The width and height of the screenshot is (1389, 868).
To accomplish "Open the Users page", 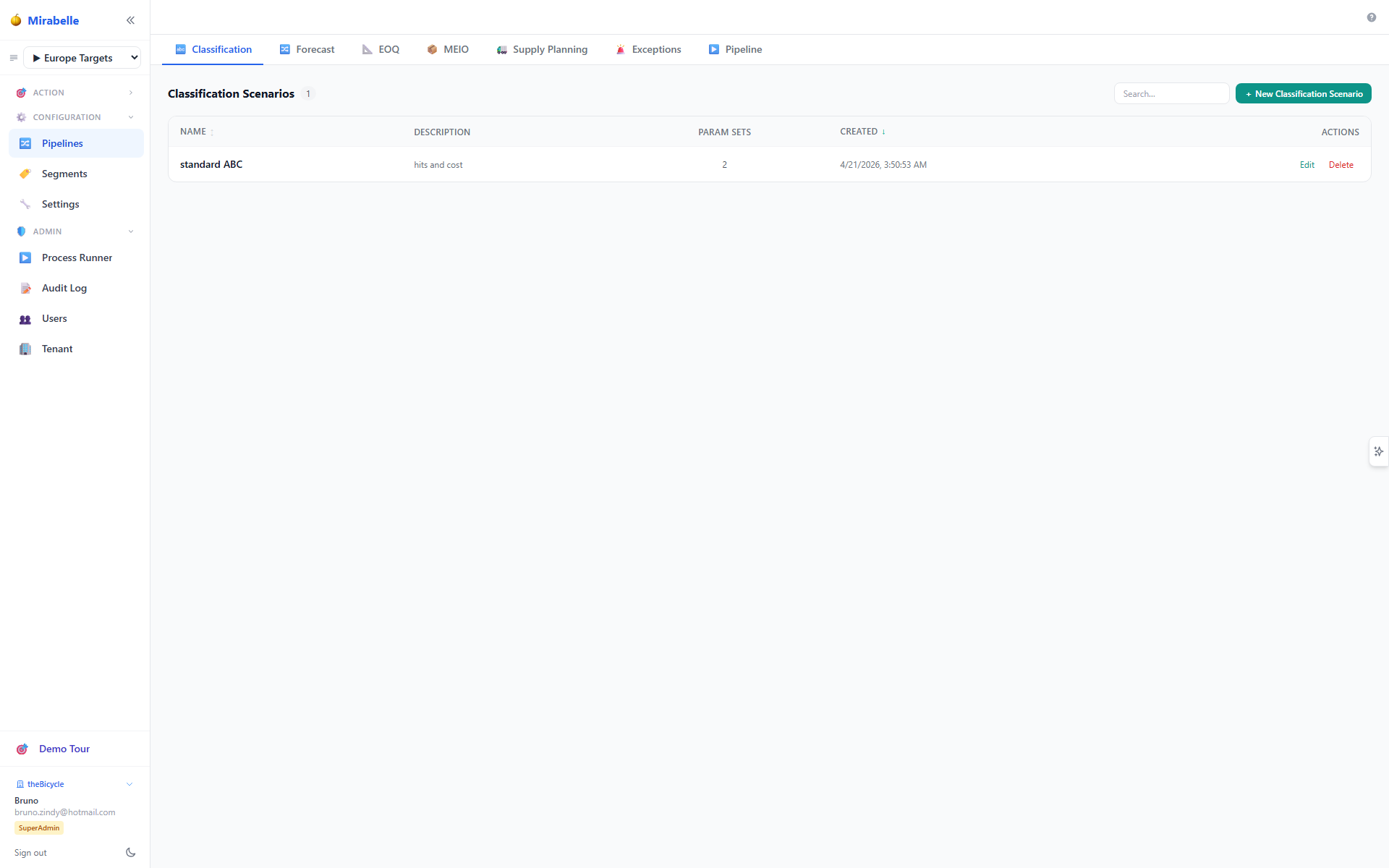I will coord(76,318).
